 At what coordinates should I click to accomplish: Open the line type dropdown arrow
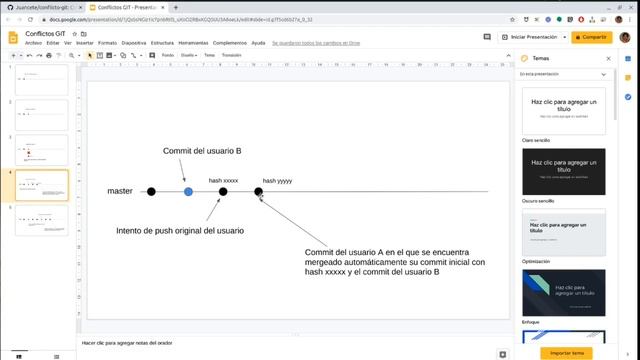(x=141, y=55)
